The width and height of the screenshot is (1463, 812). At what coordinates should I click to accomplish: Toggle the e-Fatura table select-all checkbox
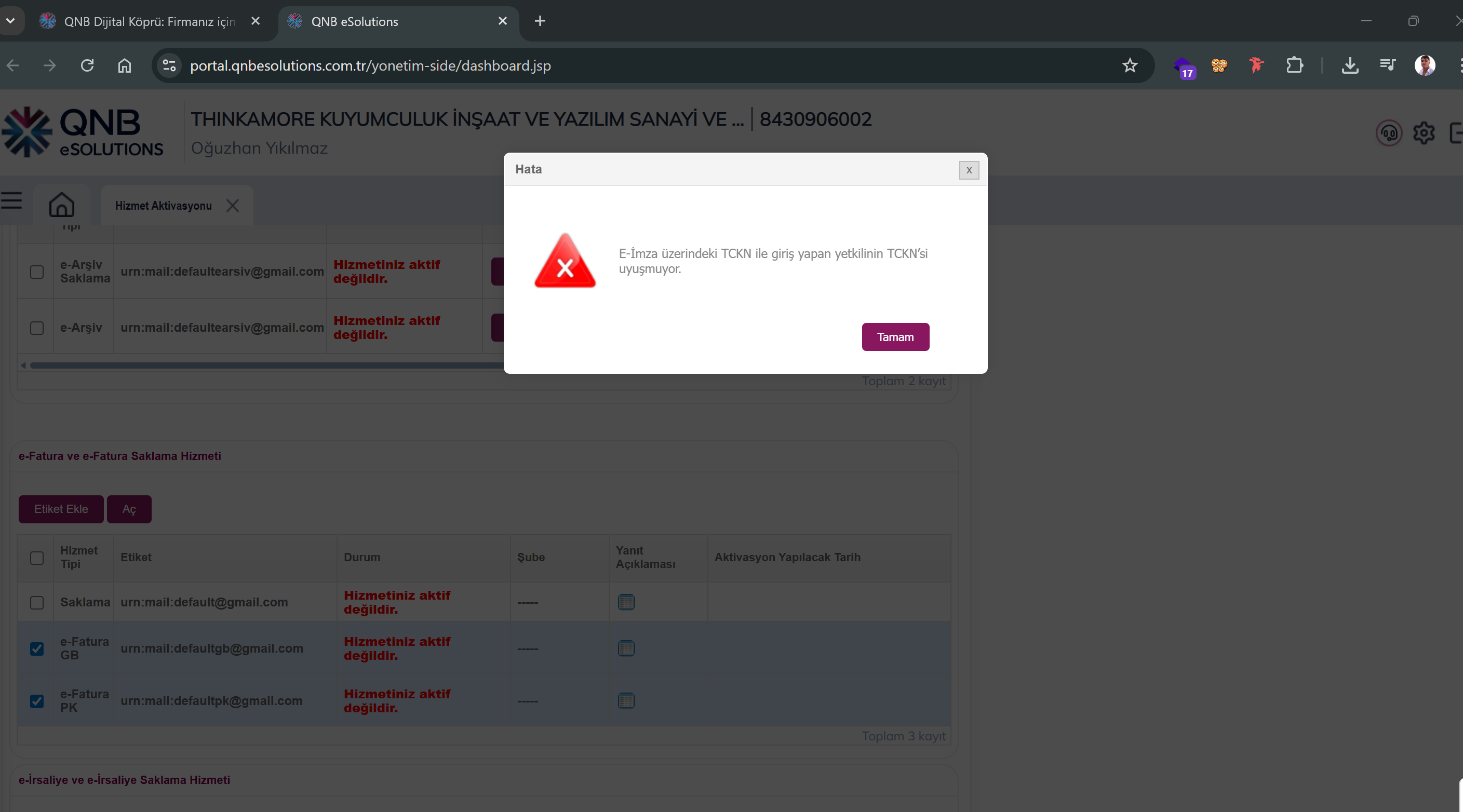point(37,558)
